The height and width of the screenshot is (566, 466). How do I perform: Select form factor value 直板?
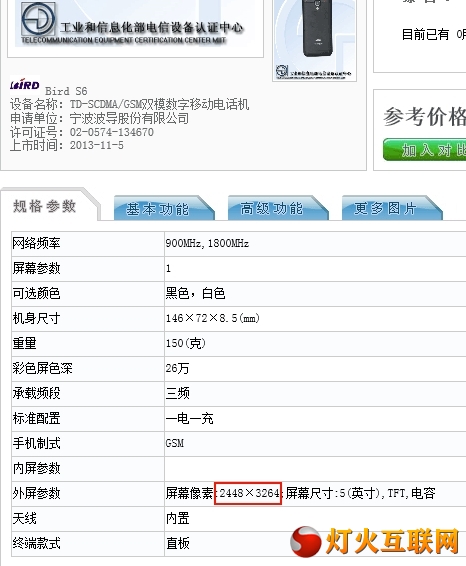[177, 543]
